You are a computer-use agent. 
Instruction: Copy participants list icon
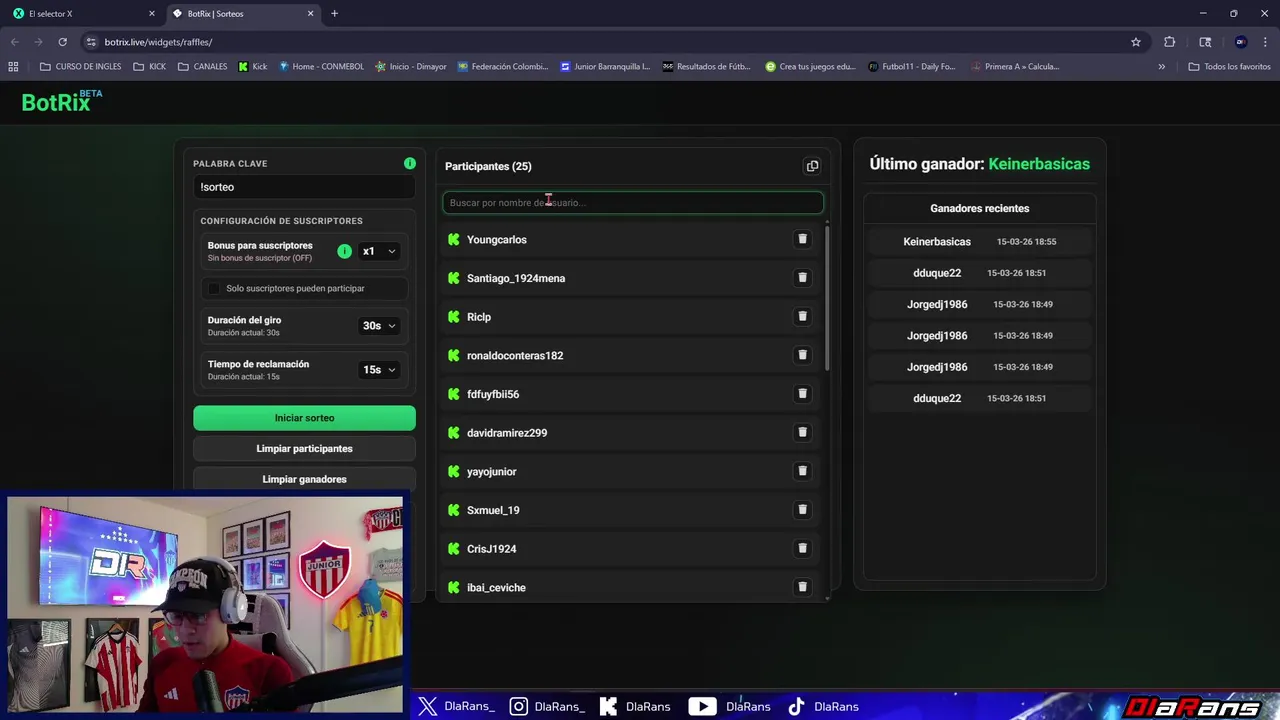point(812,166)
